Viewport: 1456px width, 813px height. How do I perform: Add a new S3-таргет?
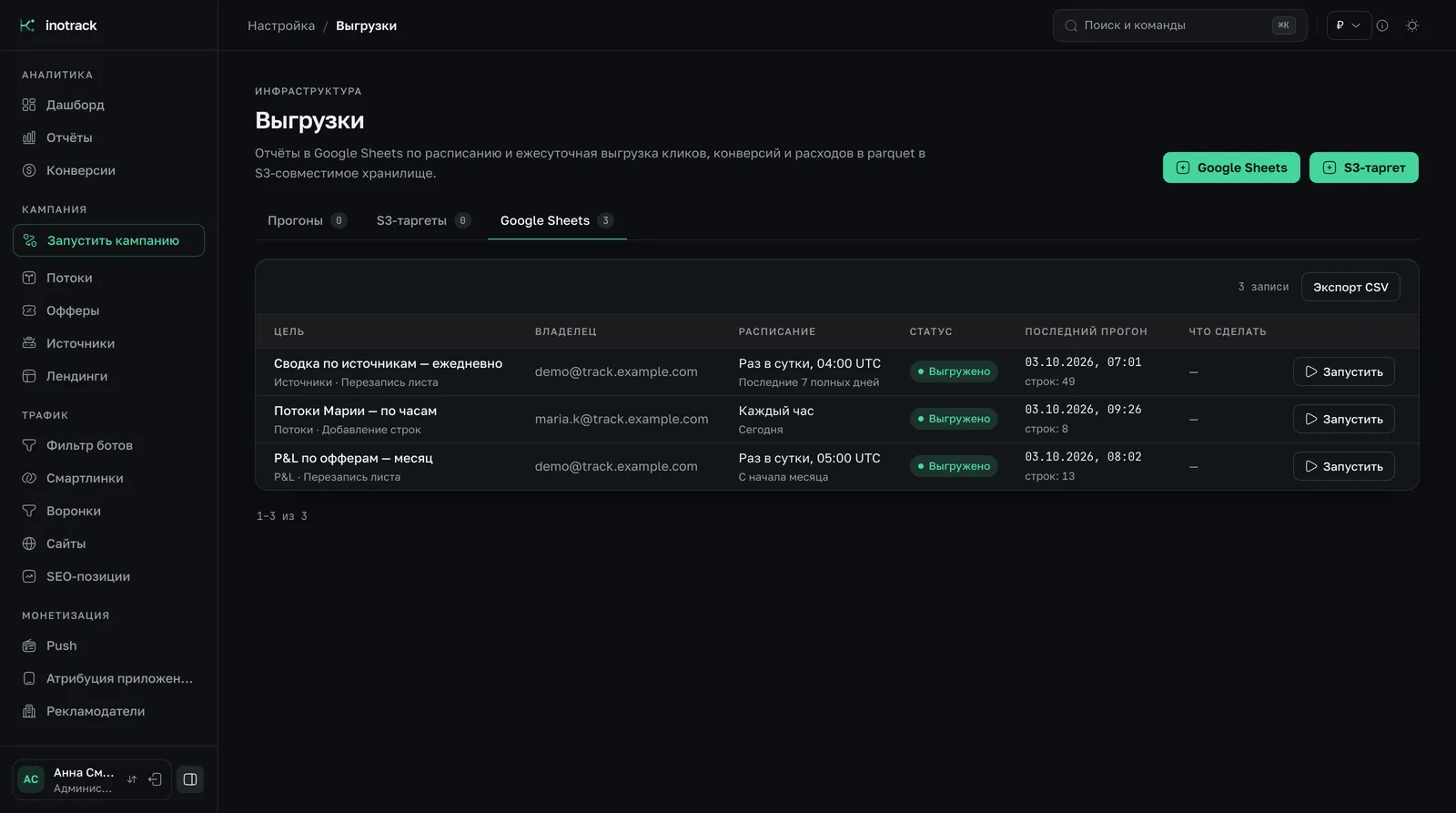coord(1363,168)
